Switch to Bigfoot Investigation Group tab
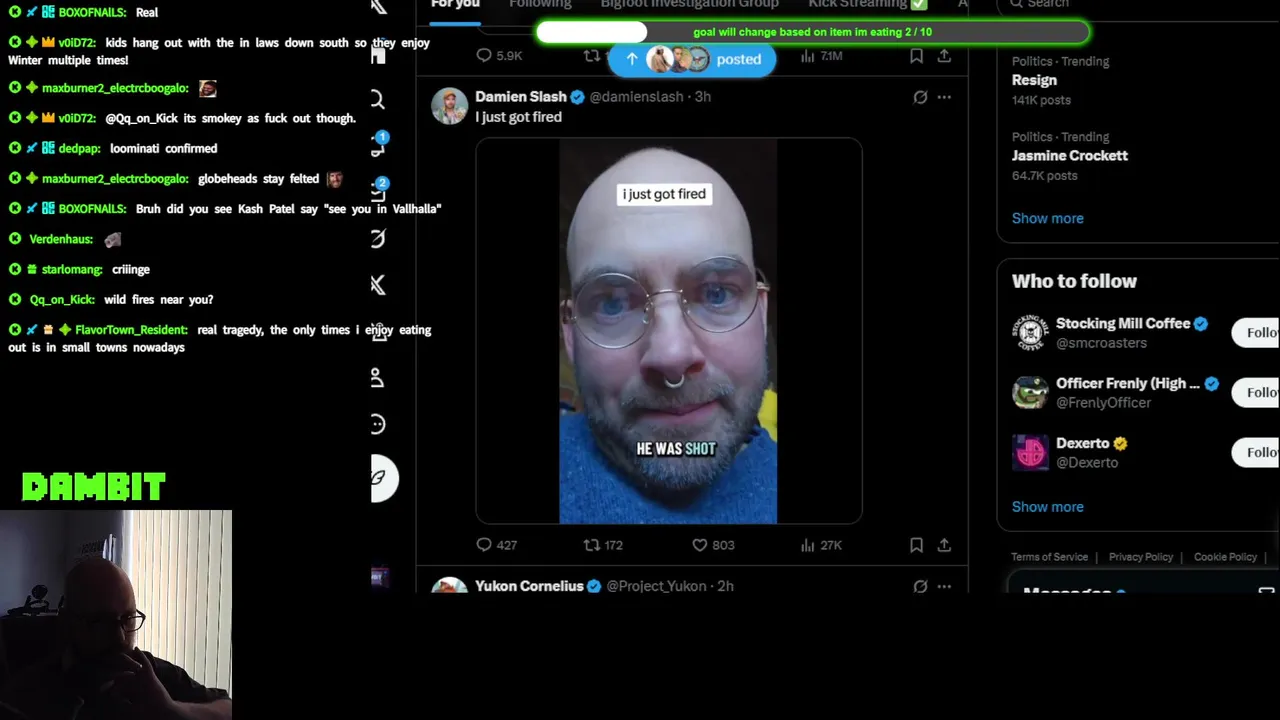1280x720 pixels. point(689,5)
